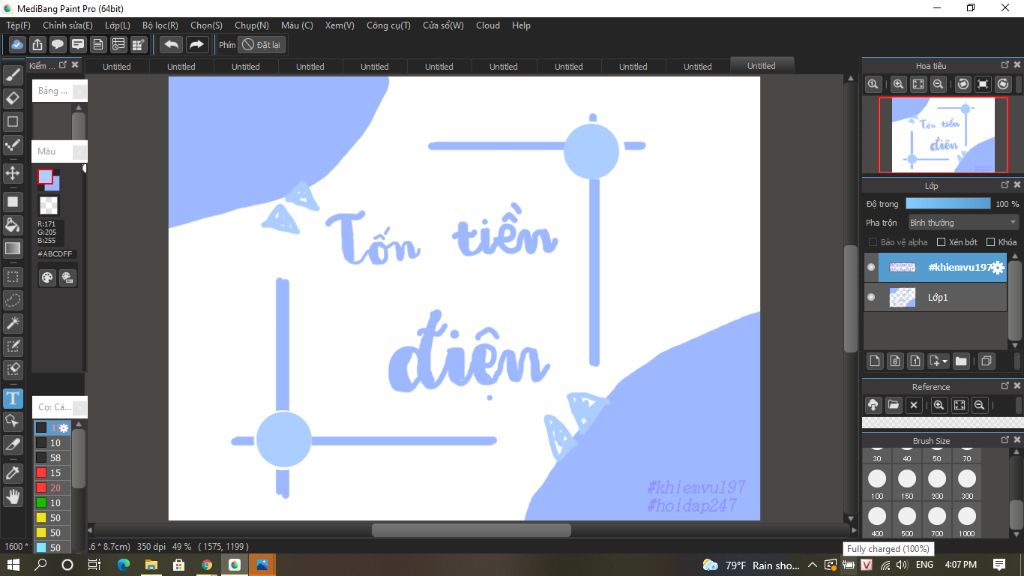Select the Move tool
This screenshot has width=1024, height=576.
[12, 173]
